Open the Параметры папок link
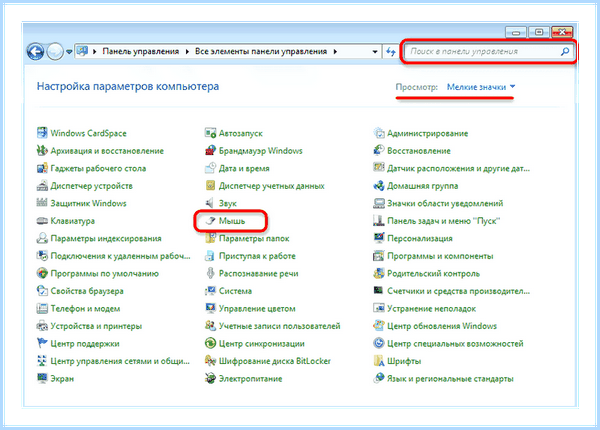Image resolution: width=600 pixels, height=430 pixels. tap(254, 238)
